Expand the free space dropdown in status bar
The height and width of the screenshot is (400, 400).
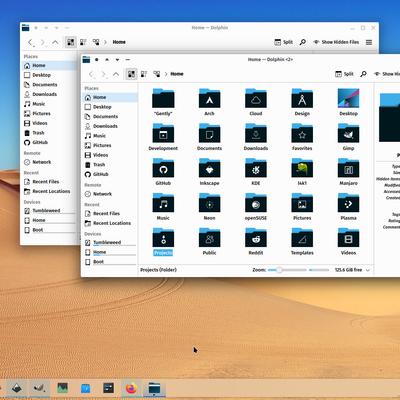point(368,270)
